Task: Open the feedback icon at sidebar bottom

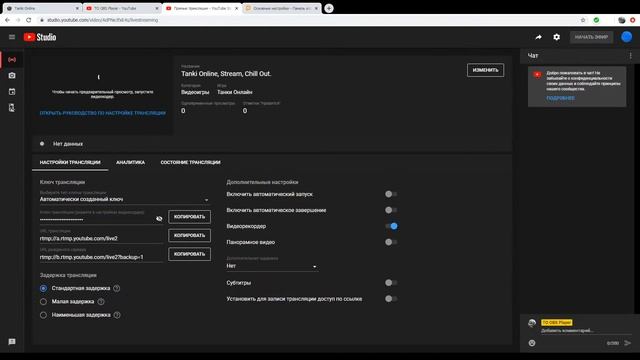Action: click(x=12, y=342)
